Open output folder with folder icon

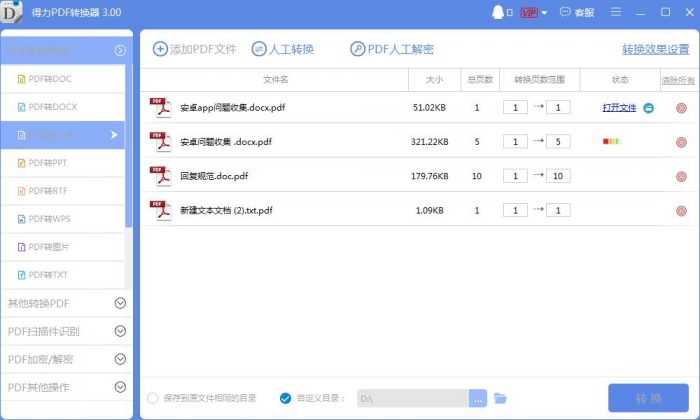(500, 398)
